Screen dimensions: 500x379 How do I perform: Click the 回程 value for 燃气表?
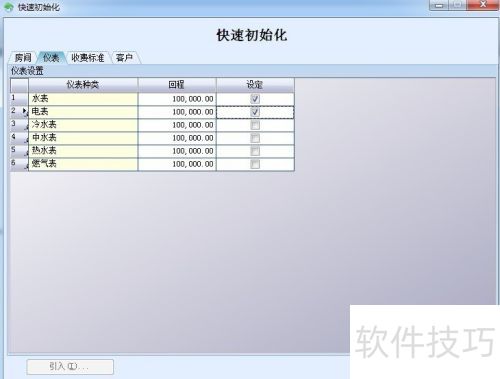[177, 164]
